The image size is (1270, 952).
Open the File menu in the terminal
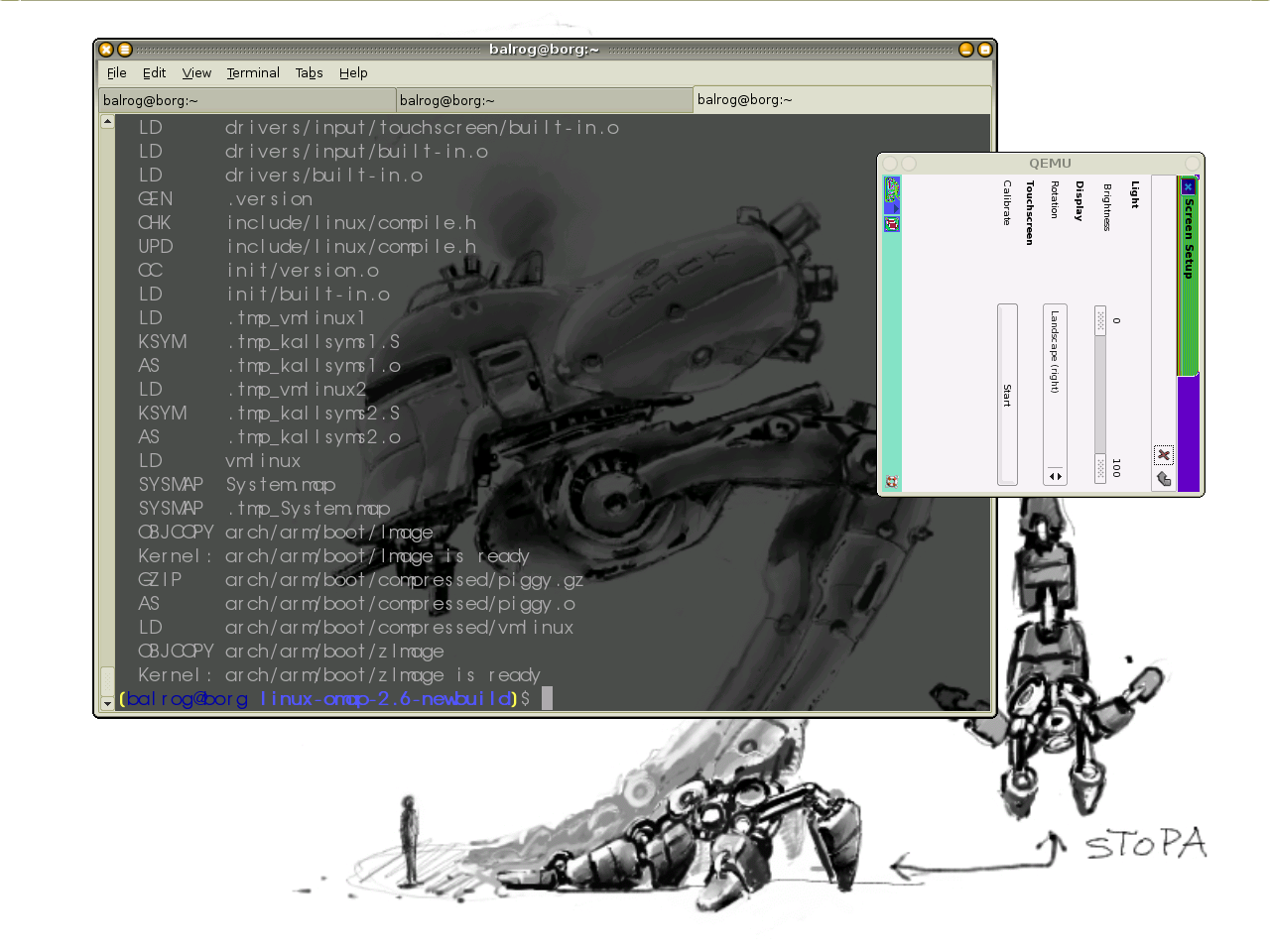(117, 73)
